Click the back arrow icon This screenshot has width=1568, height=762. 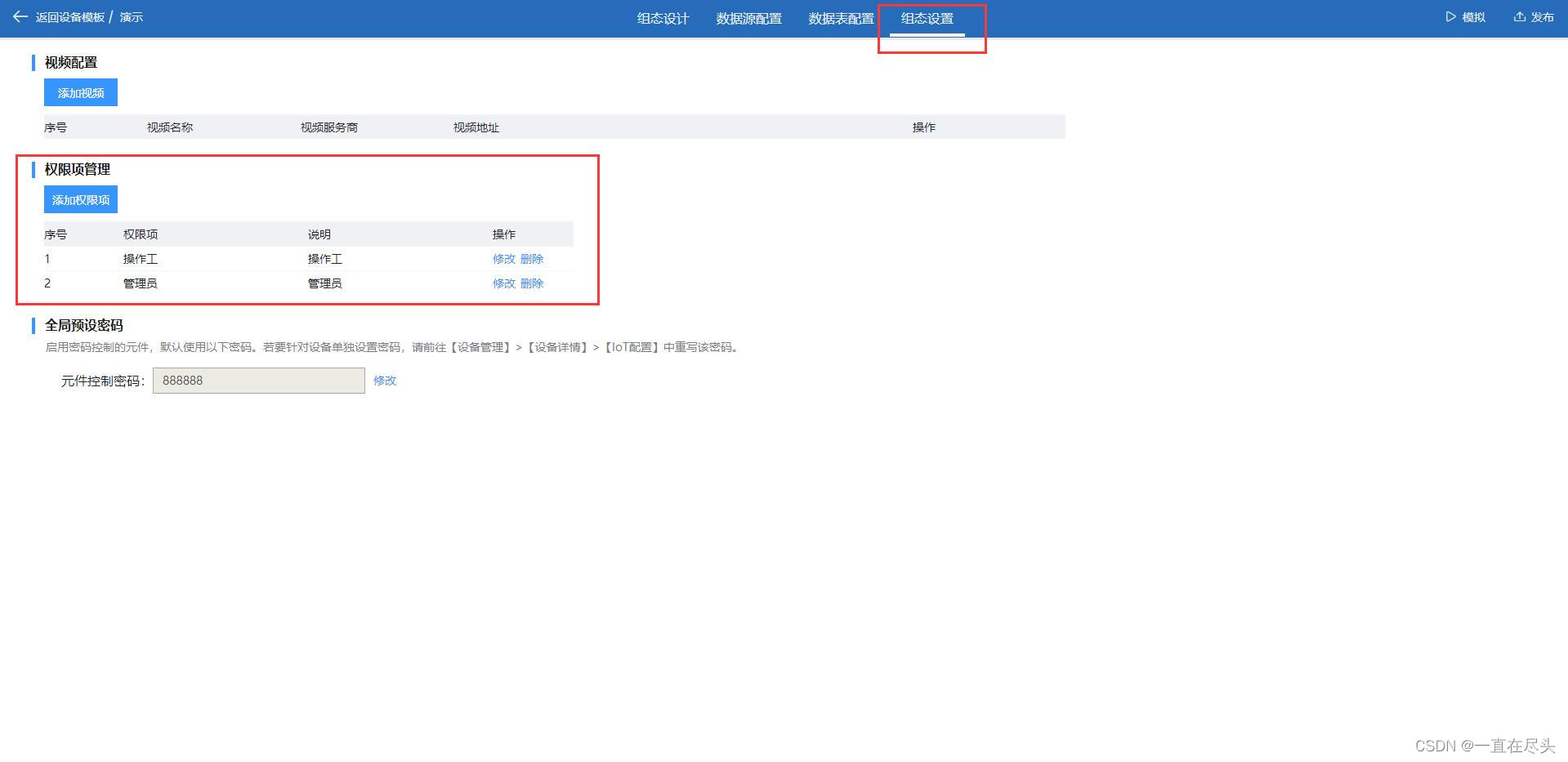[x=20, y=16]
